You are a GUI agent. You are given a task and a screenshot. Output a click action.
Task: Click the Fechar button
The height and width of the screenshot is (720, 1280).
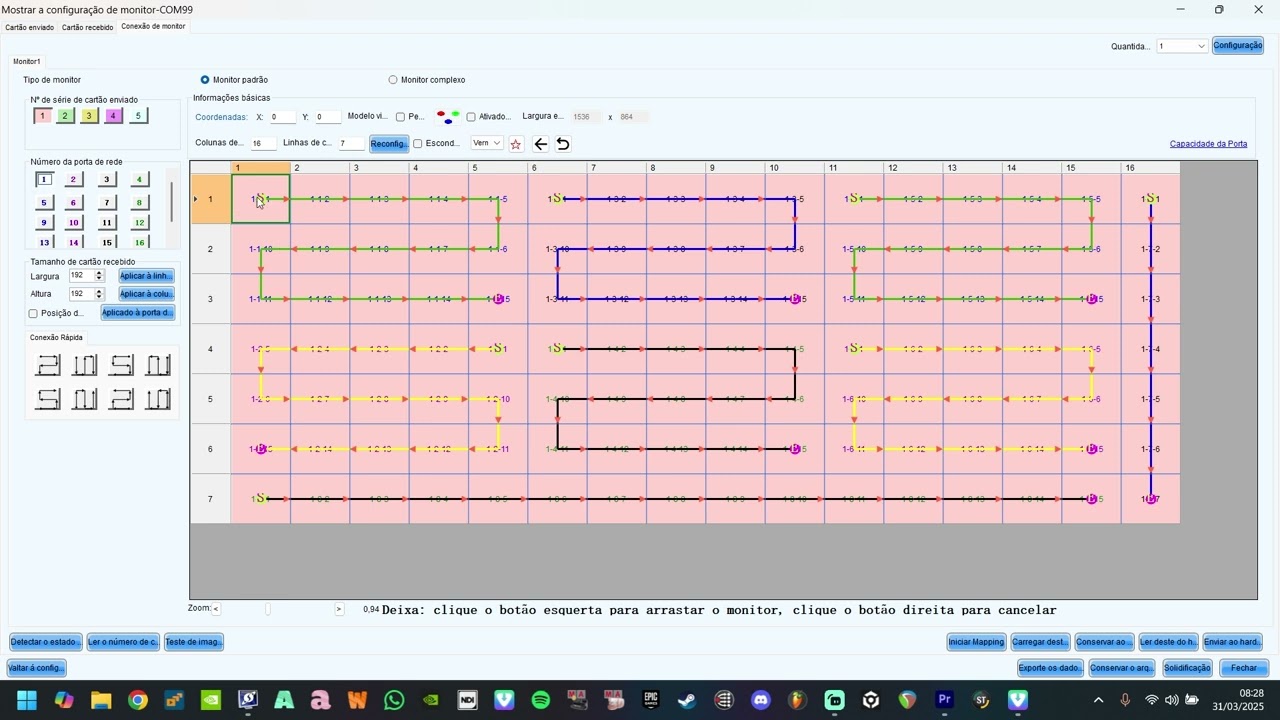point(1244,668)
